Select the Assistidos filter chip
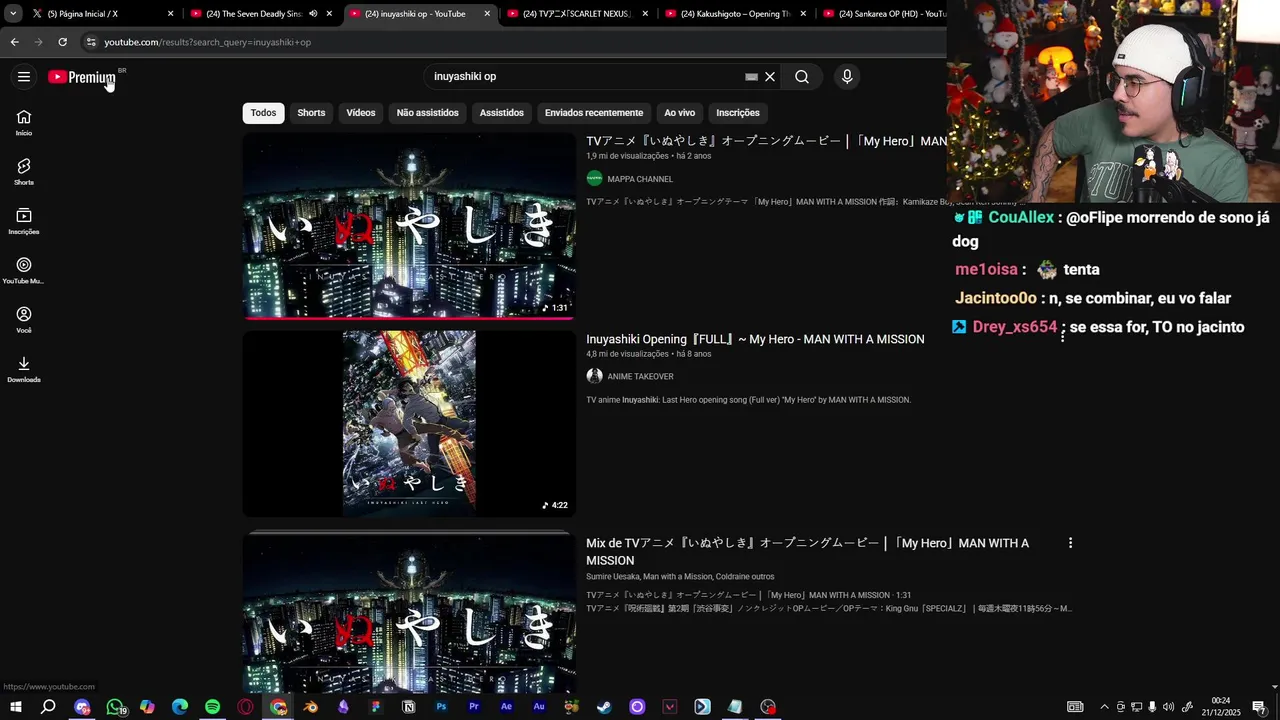This screenshot has height=720, width=1280. coord(502,113)
